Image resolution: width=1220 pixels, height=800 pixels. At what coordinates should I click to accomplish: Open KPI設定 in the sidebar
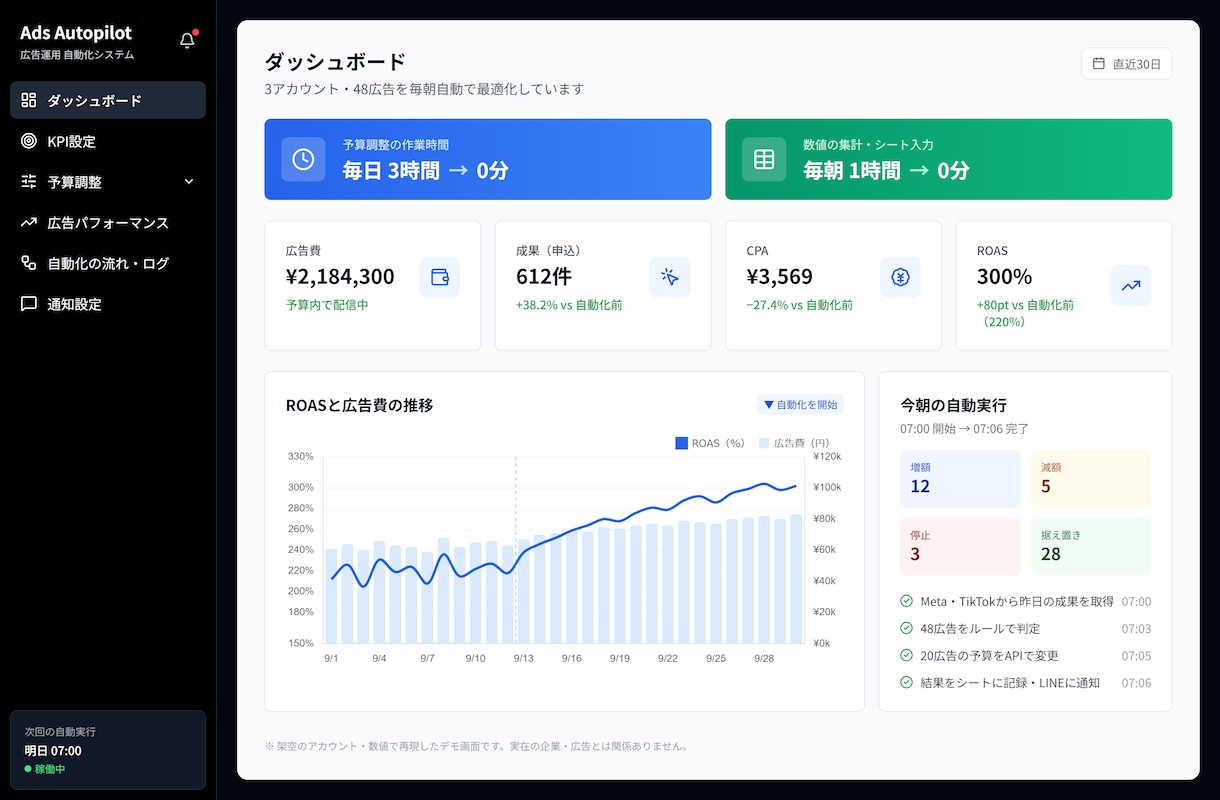coord(108,141)
